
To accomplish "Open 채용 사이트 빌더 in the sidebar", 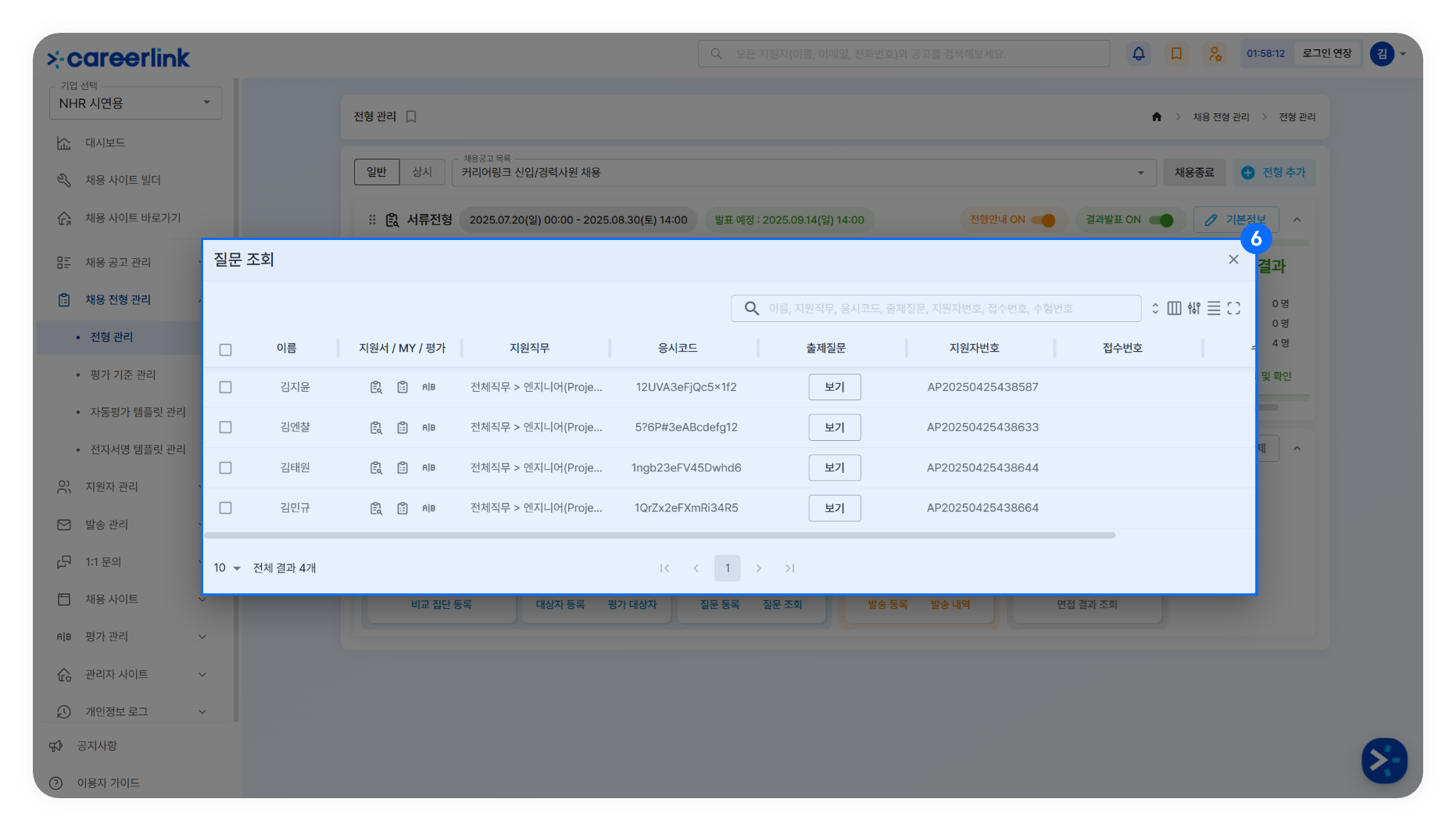I will [x=123, y=181].
